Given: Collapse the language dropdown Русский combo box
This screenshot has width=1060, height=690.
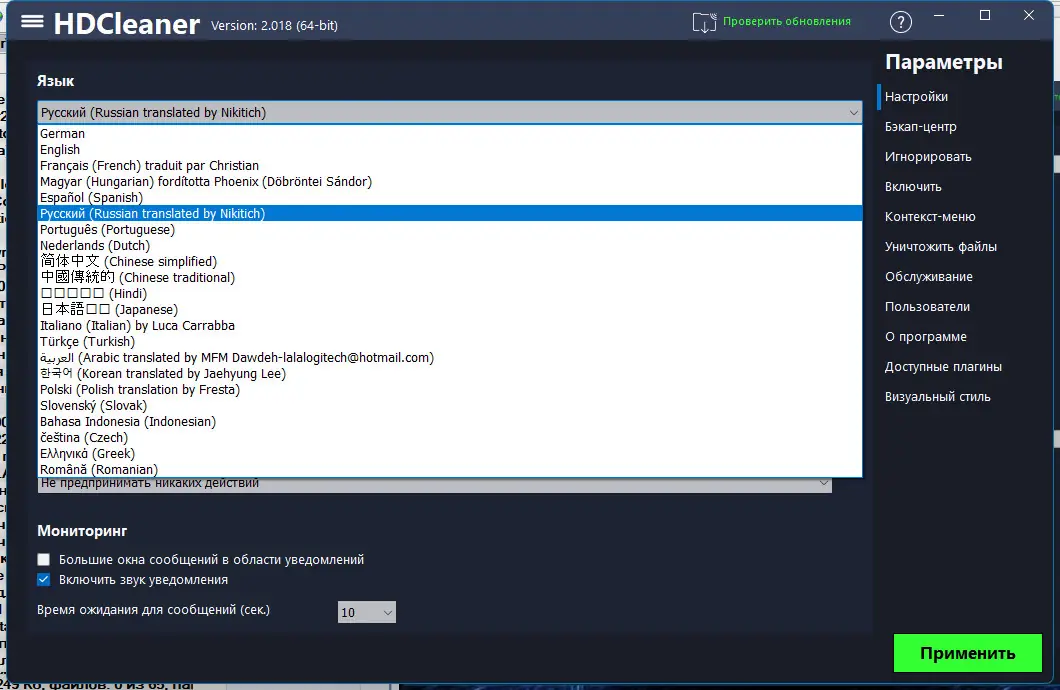Looking at the screenshot, I should (x=450, y=112).
